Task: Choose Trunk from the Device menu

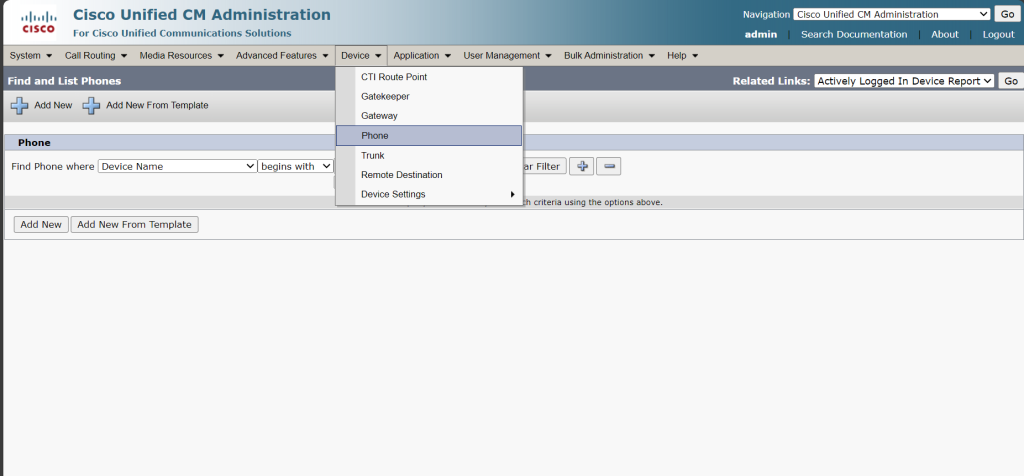Action: click(x=373, y=155)
